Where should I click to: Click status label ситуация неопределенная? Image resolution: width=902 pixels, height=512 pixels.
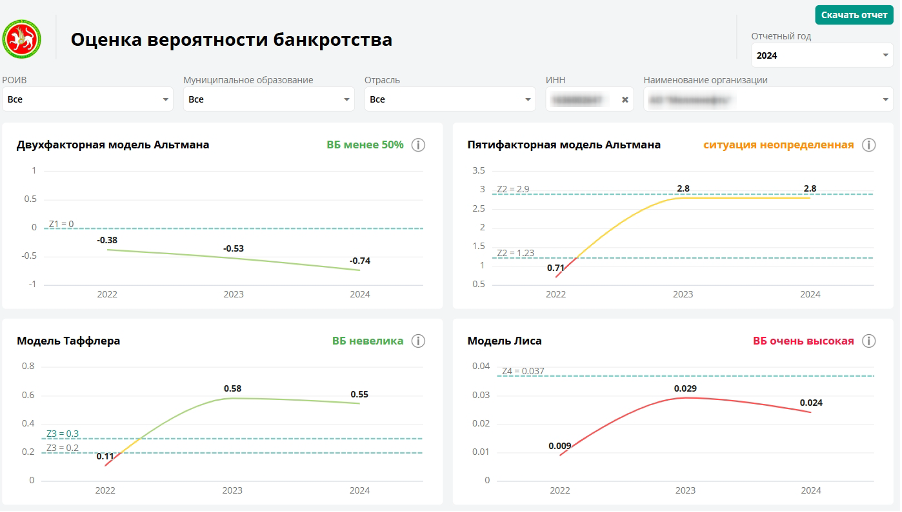click(779, 145)
